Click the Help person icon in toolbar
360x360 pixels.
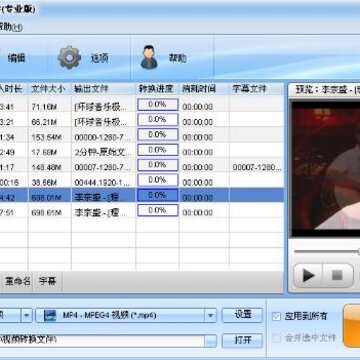pos(149,57)
